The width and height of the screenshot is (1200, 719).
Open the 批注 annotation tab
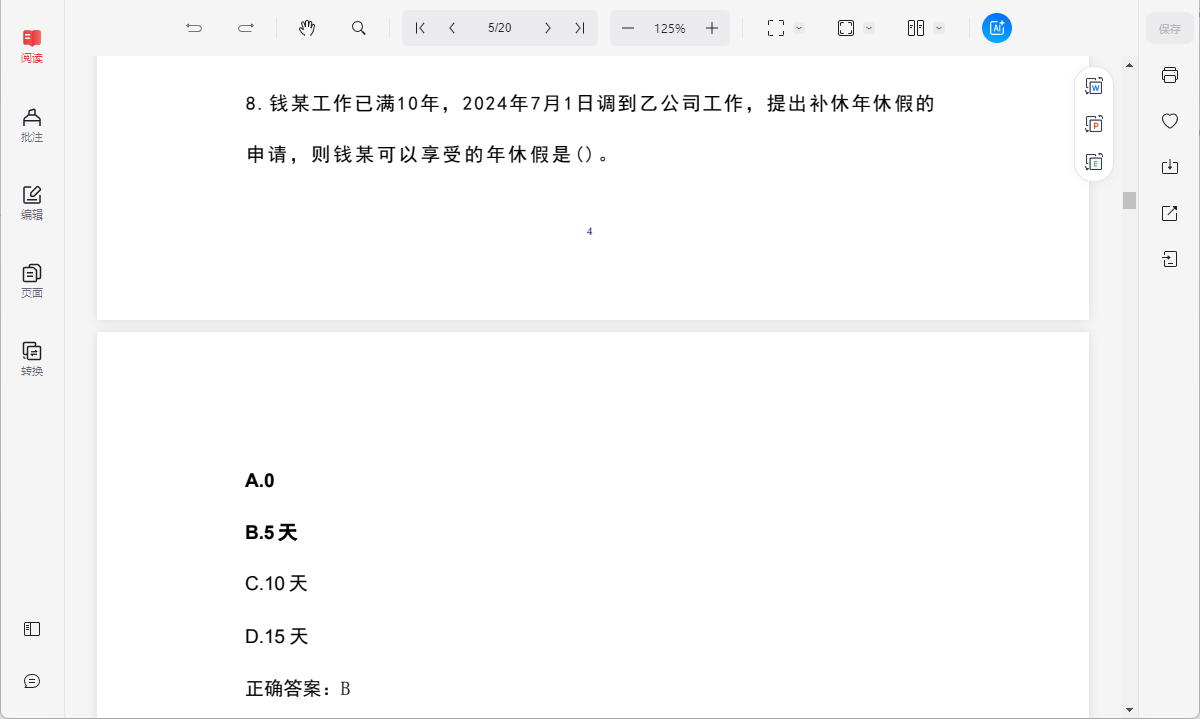(32, 125)
